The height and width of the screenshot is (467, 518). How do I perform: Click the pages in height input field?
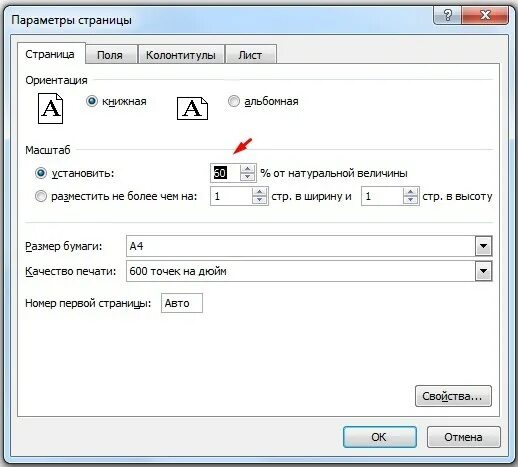coord(382,196)
